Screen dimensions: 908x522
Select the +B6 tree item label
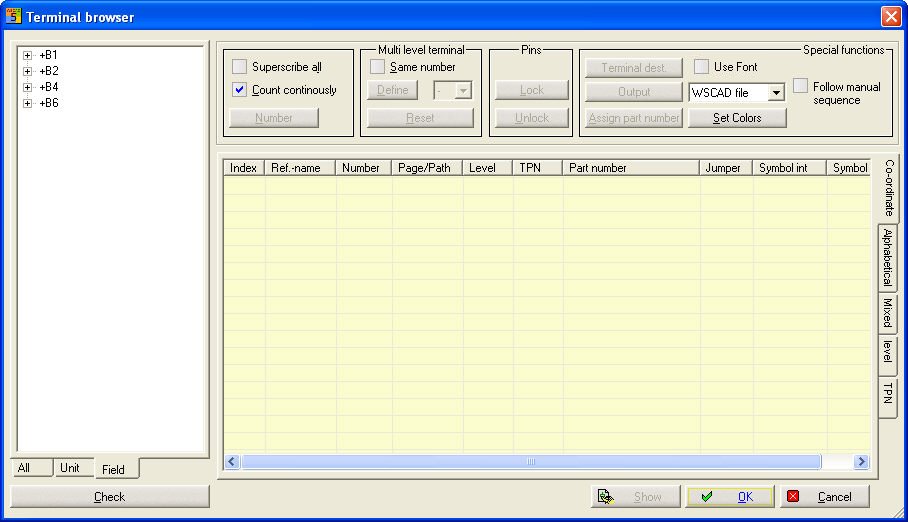(49, 103)
